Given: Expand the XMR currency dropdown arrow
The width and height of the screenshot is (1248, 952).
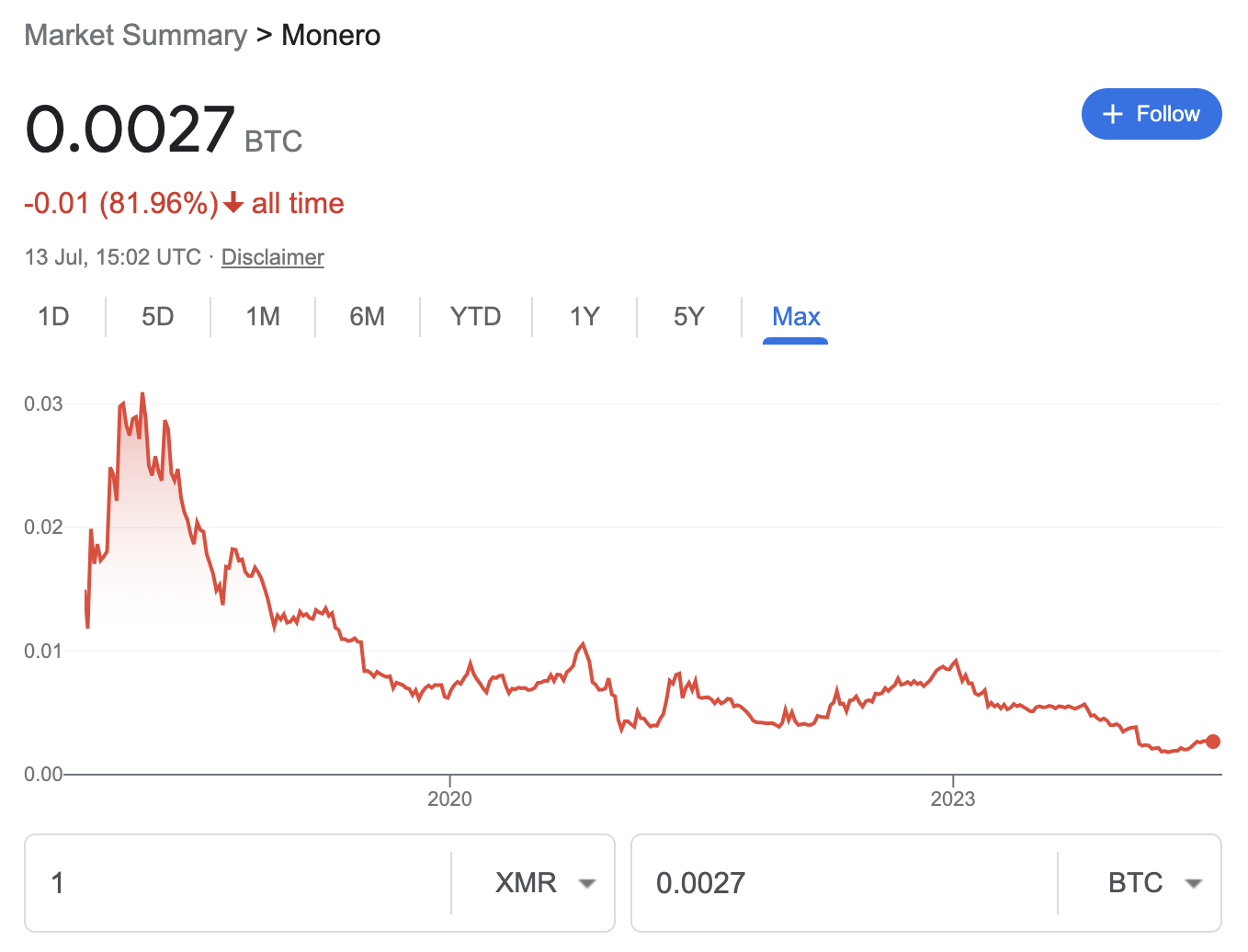Looking at the screenshot, I should pyautogui.click(x=586, y=884).
